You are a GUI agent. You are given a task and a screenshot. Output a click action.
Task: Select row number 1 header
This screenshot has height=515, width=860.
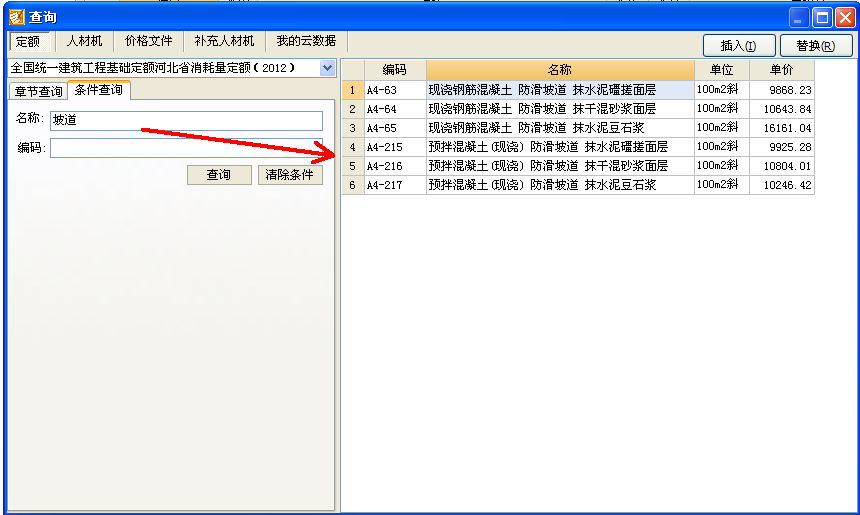pyautogui.click(x=353, y=90)
